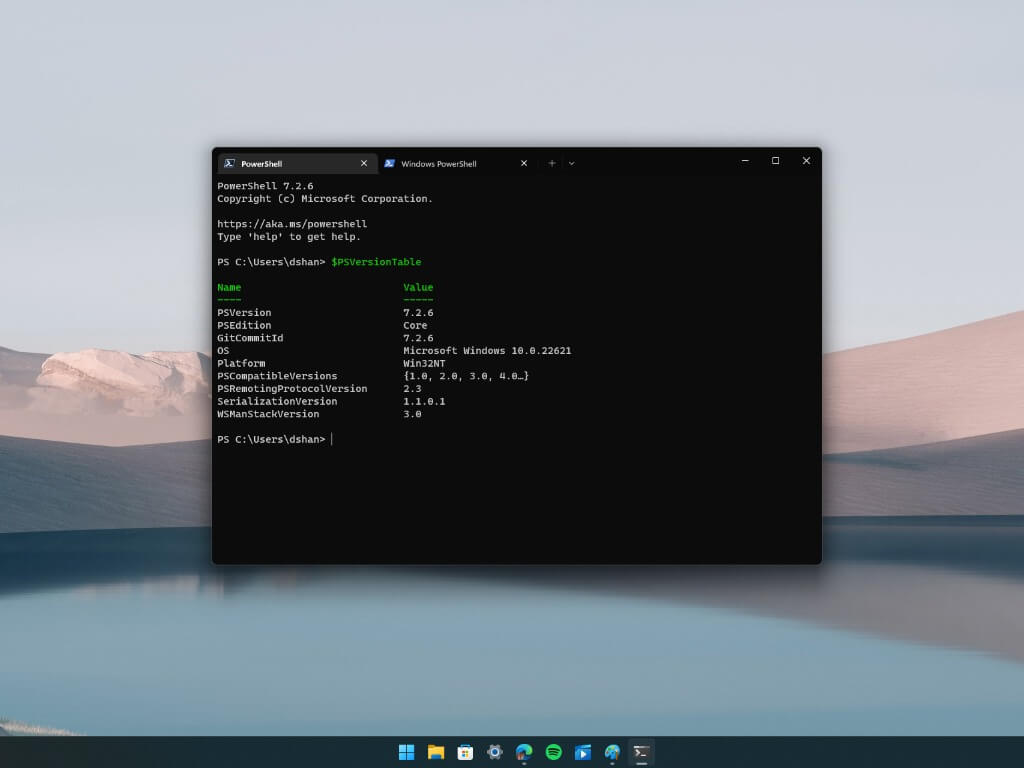Click the empty command prompt on the last line

(271, 440)
